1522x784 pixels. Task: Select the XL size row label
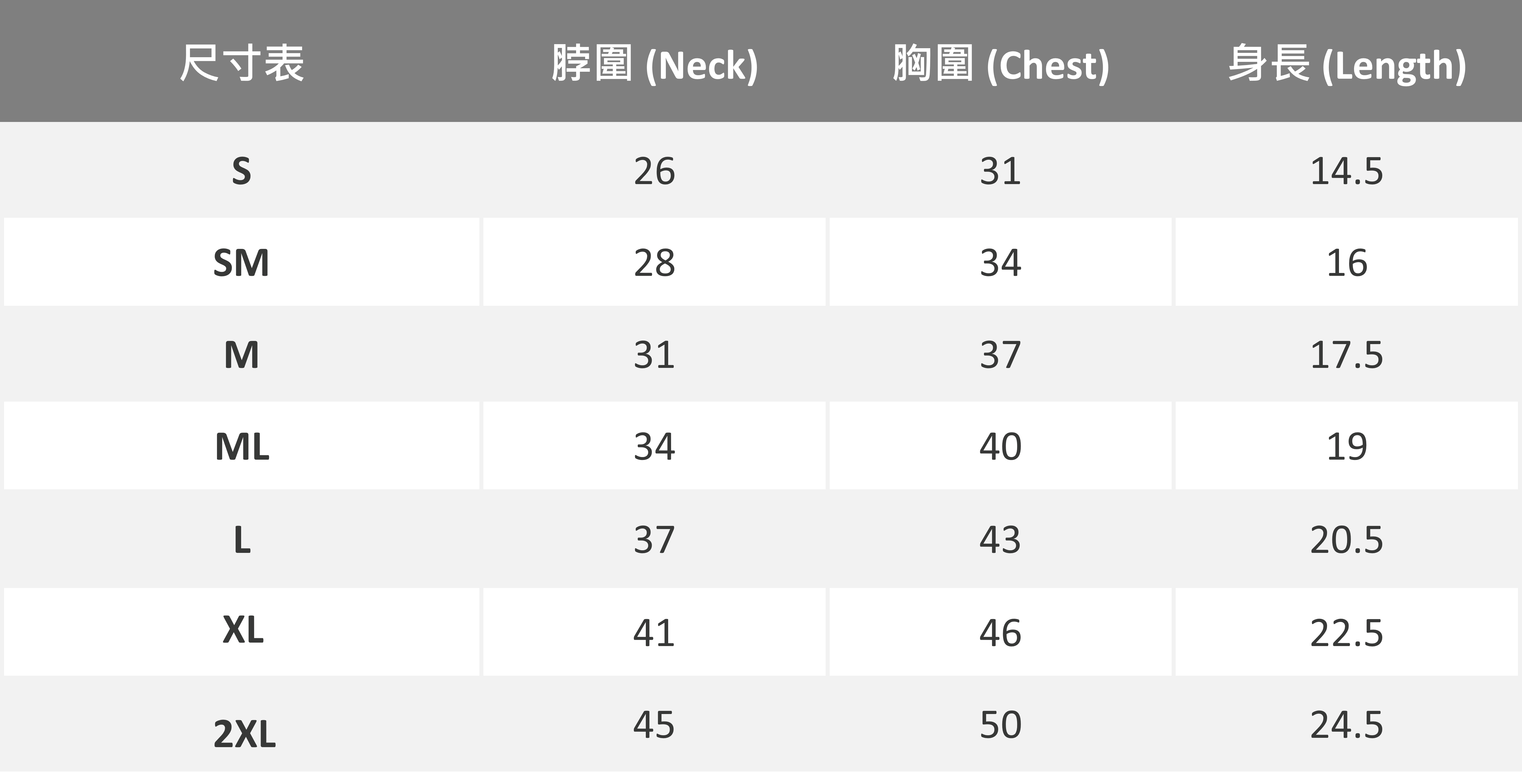[243, 631]
